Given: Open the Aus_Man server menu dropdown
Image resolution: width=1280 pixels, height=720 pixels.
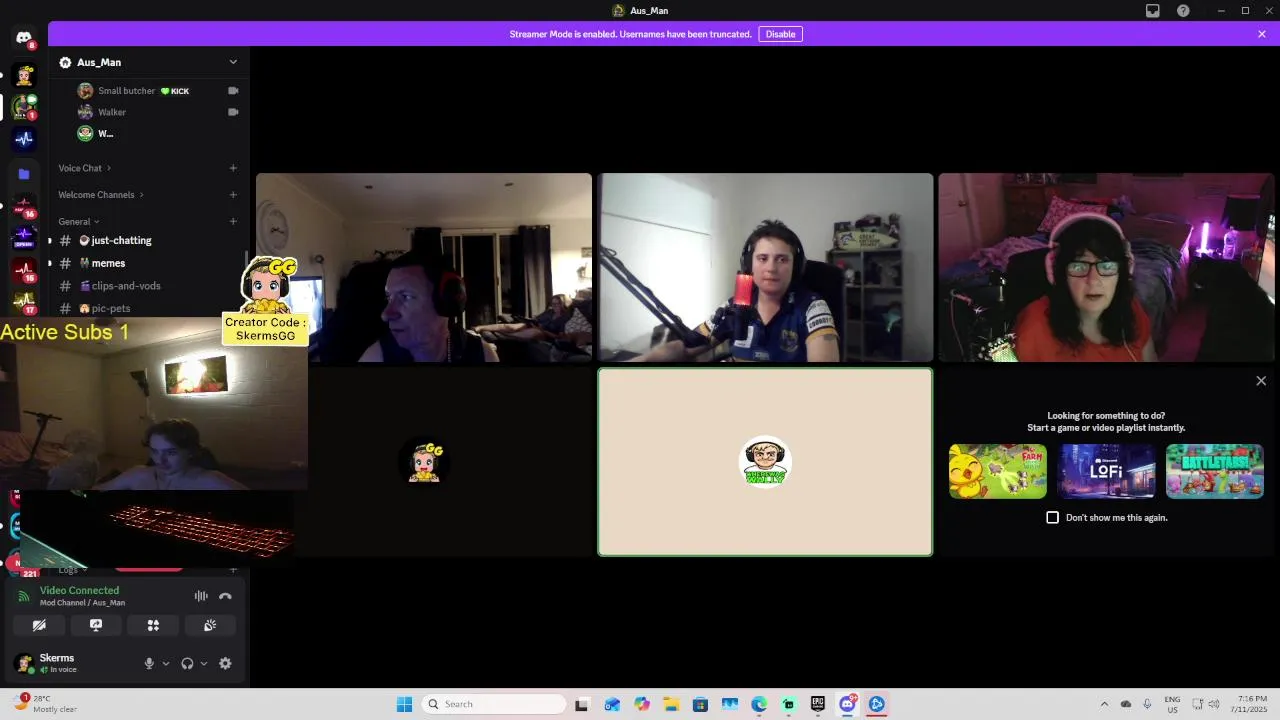Looking at the screenshot, I should pyautogui.click(x=233, y=62).
